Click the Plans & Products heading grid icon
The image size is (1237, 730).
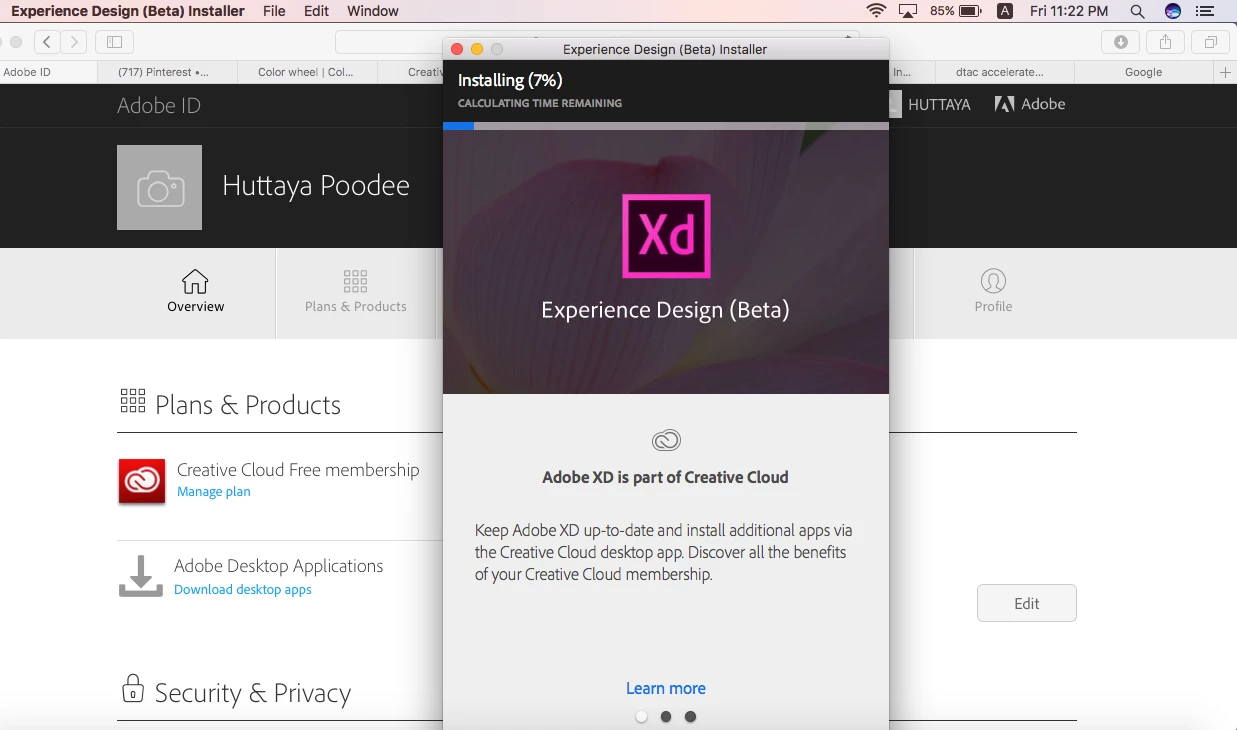[x=132, y=401]
